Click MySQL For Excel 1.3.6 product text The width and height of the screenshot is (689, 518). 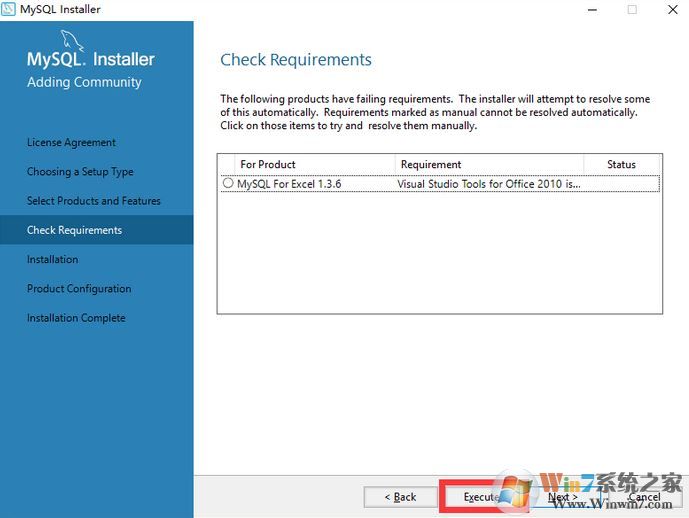[x=289, y=184]
